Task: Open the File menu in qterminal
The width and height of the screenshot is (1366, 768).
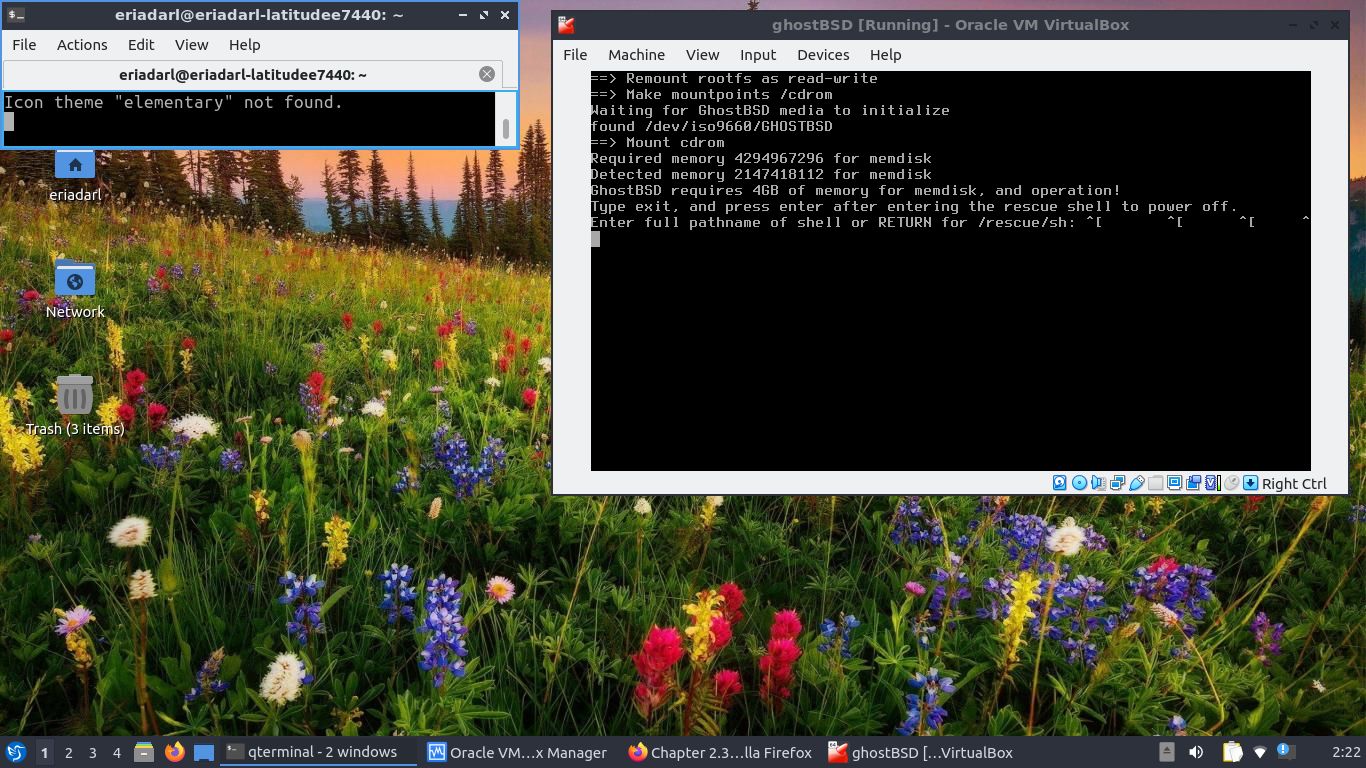Action: click(x=24, y=44)
